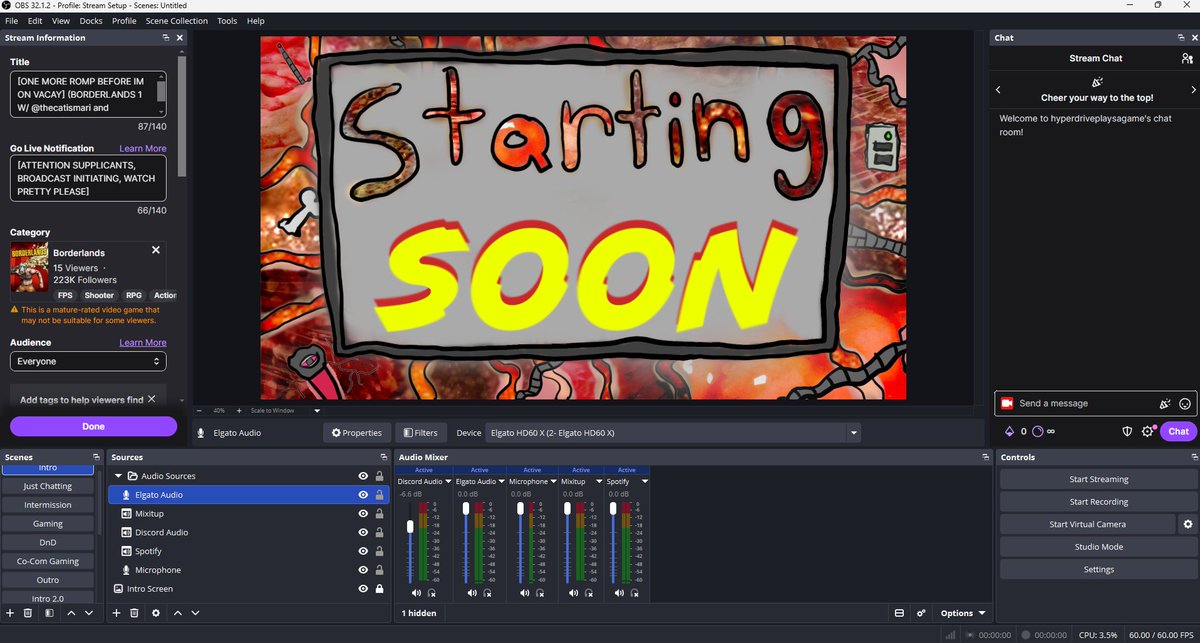The width and height of the screenshot is (1200, 643).
Task: Switch audio mixer layout icon
Action: 899,613
